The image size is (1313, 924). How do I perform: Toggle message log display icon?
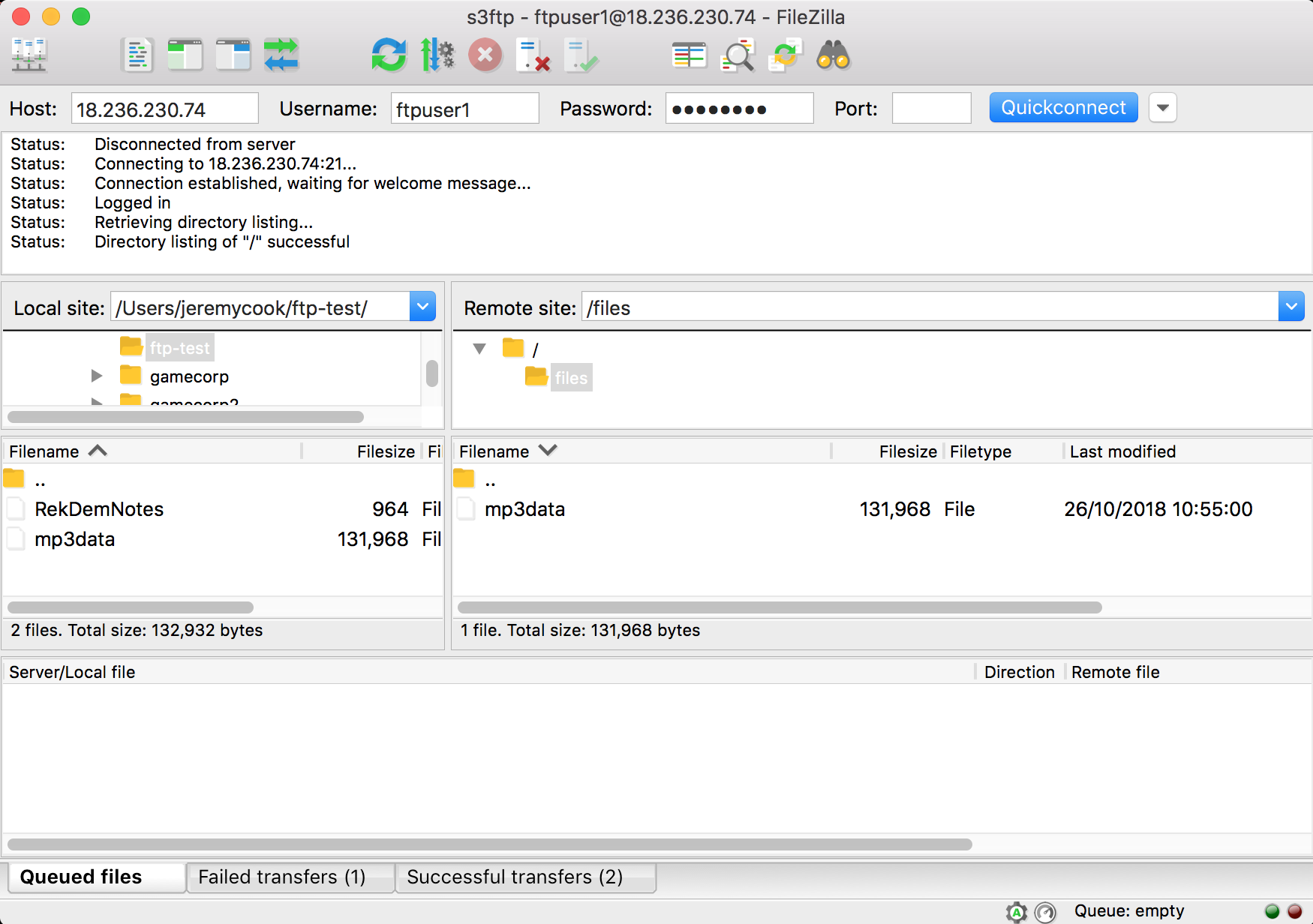point(137,55)
